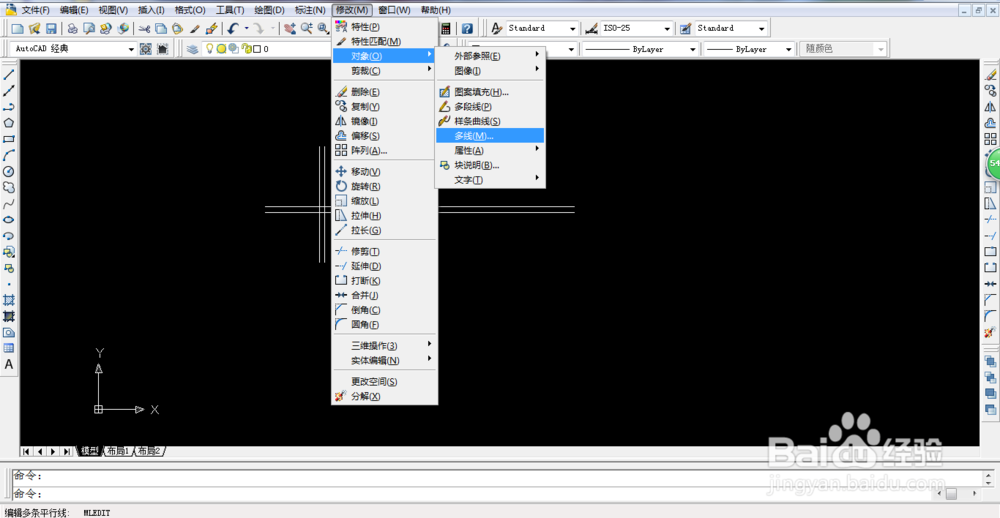
Task: Choose 多线(M)... from submenu
Action: coord(489,135)
